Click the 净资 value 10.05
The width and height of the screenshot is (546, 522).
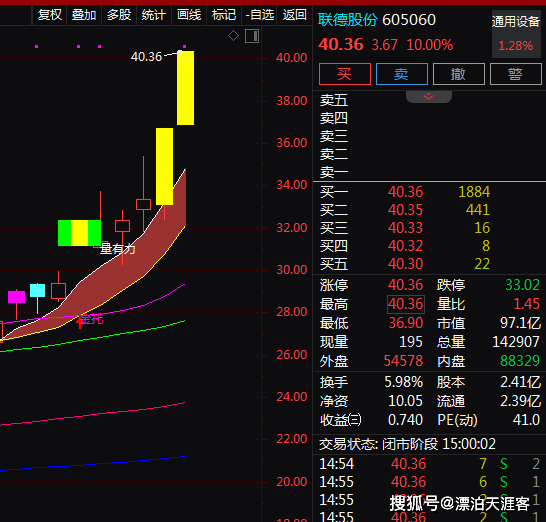click(x=405, y=401)
